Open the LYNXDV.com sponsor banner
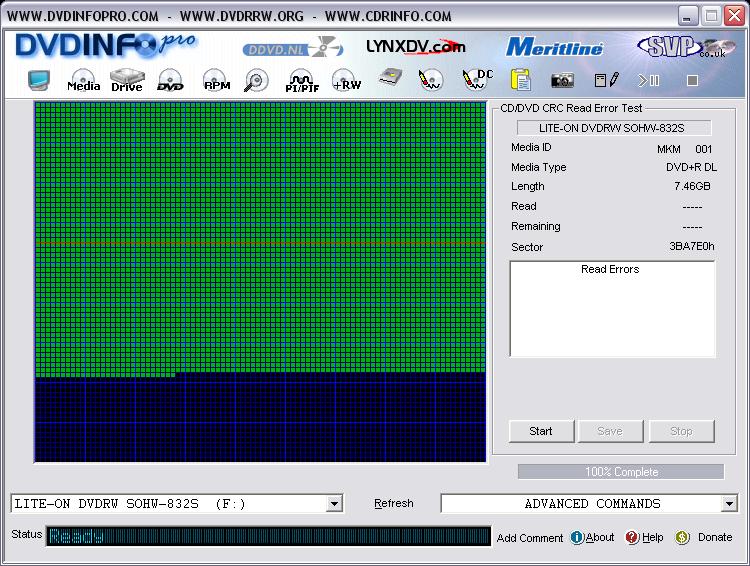Image resolution: width=750 pixels, height=566 pixels. (416, 46)
